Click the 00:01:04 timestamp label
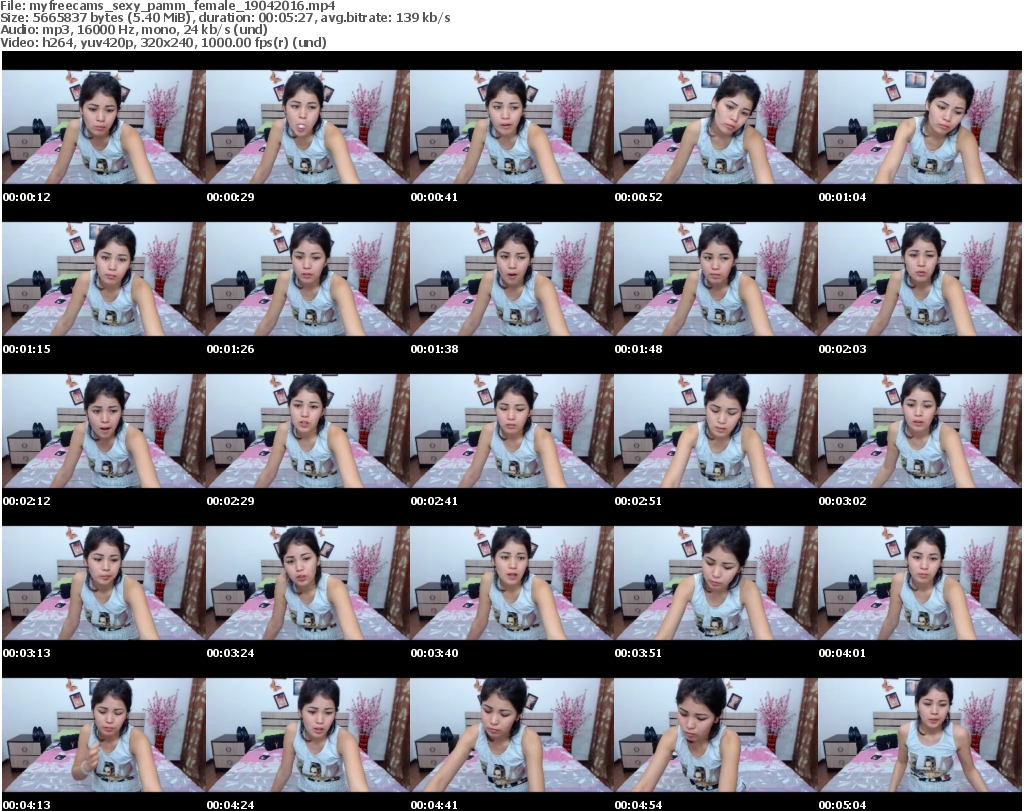 842,197
